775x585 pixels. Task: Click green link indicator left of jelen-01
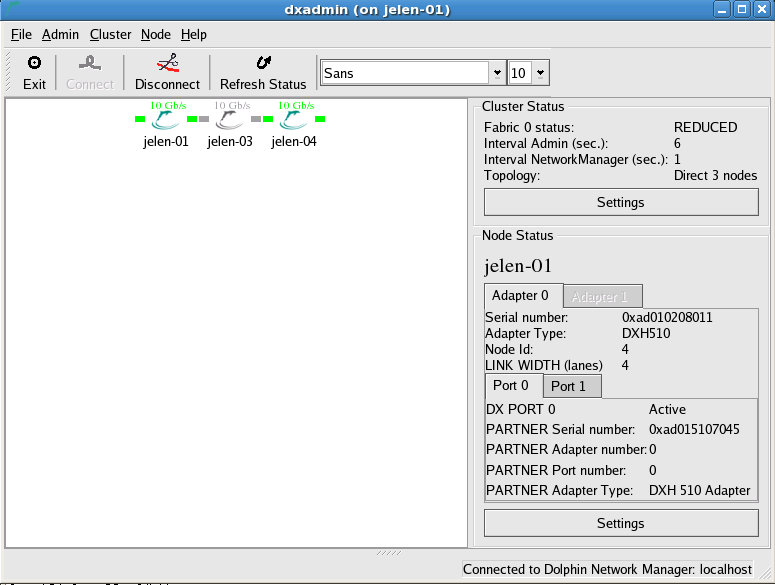click(140, 119)
